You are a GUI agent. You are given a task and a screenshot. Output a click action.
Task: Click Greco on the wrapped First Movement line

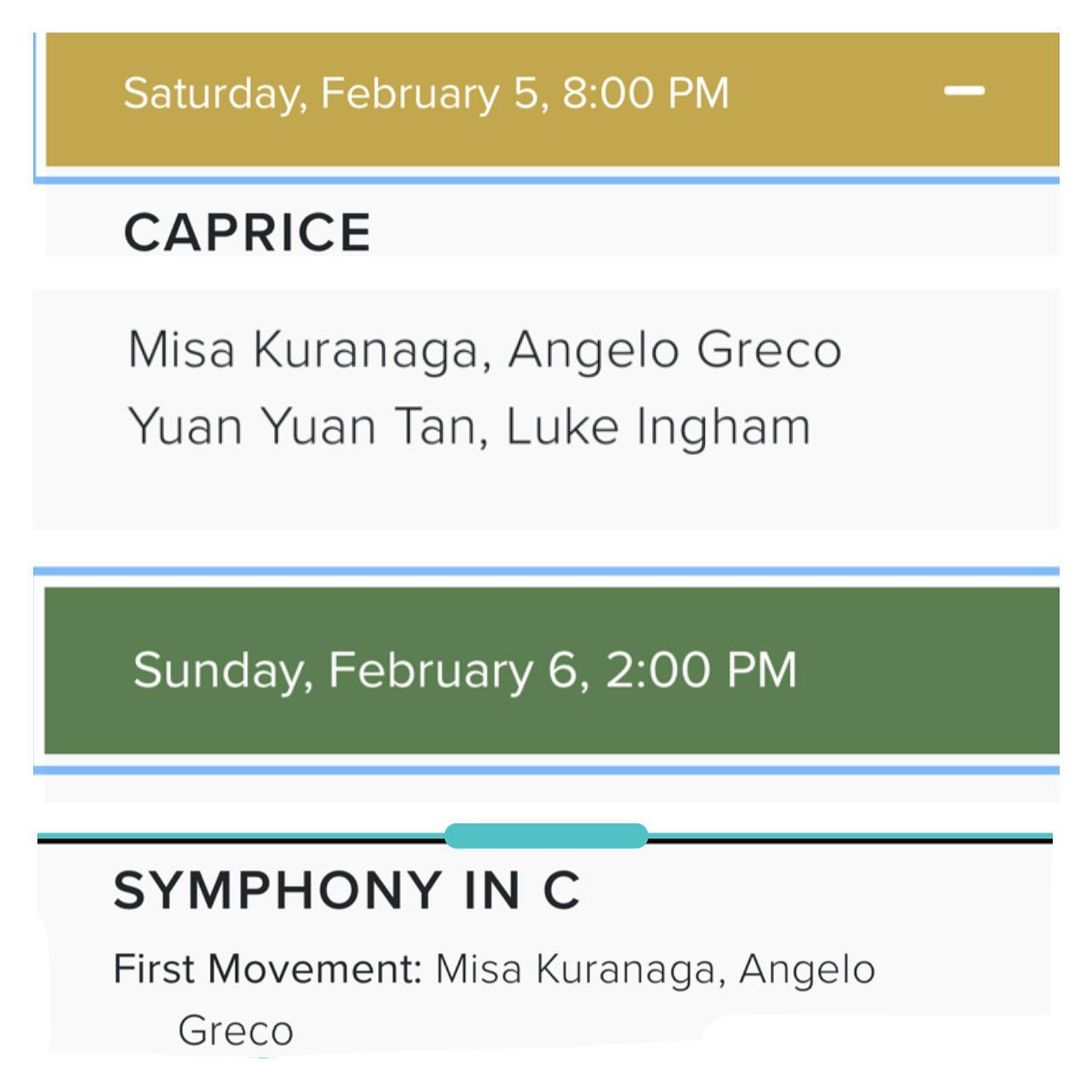[235, 1030]
